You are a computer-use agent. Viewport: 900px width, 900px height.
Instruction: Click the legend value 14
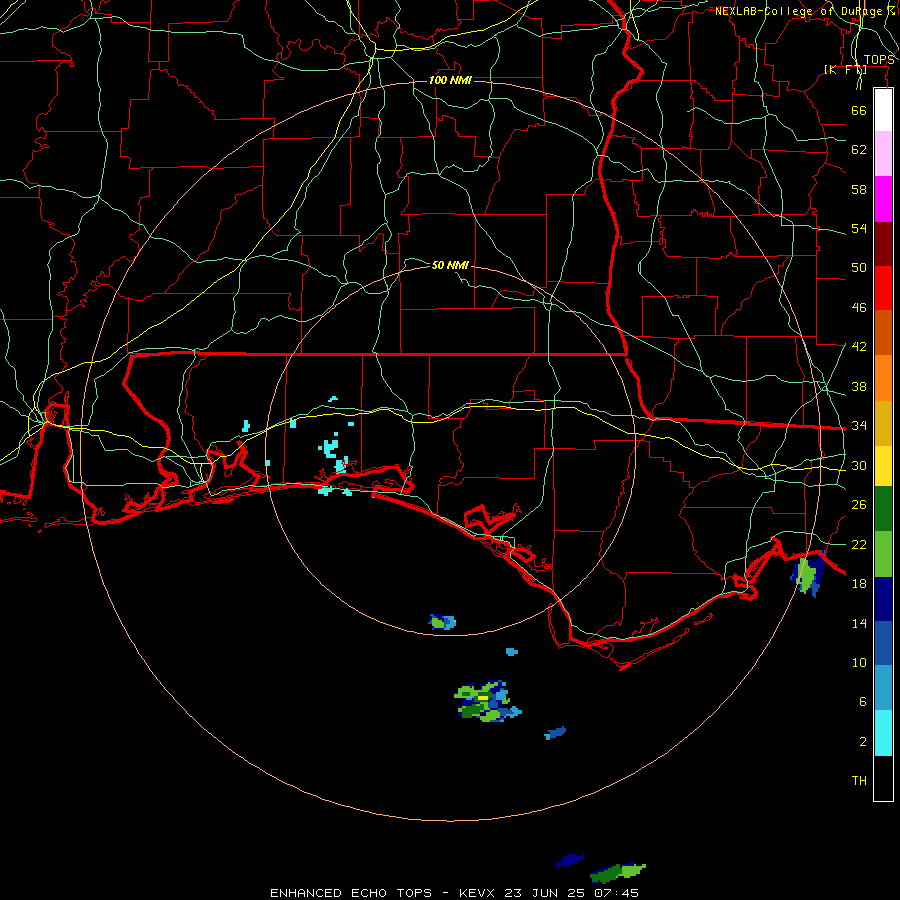point(859,623)
